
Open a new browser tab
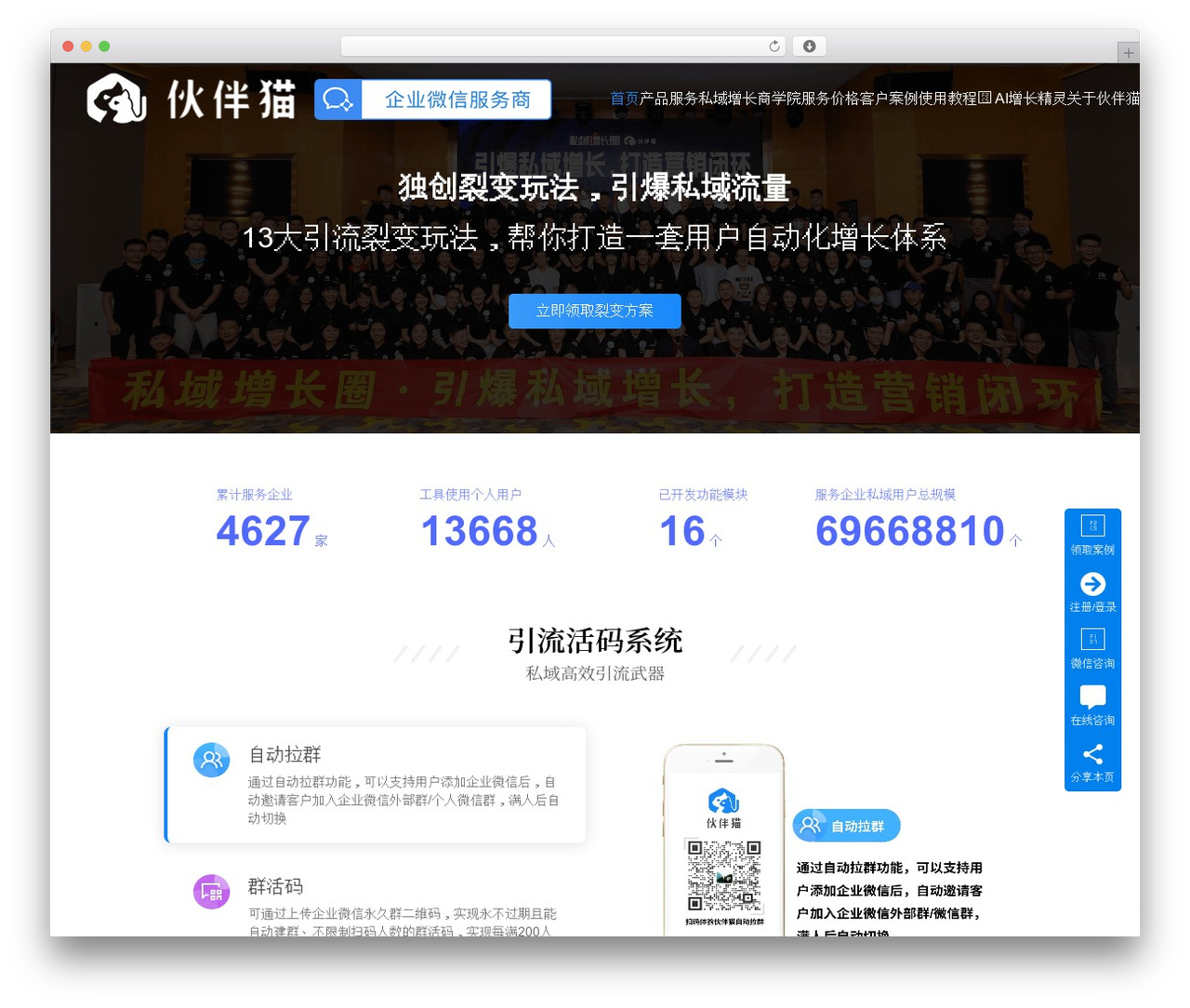point(1128,53)
